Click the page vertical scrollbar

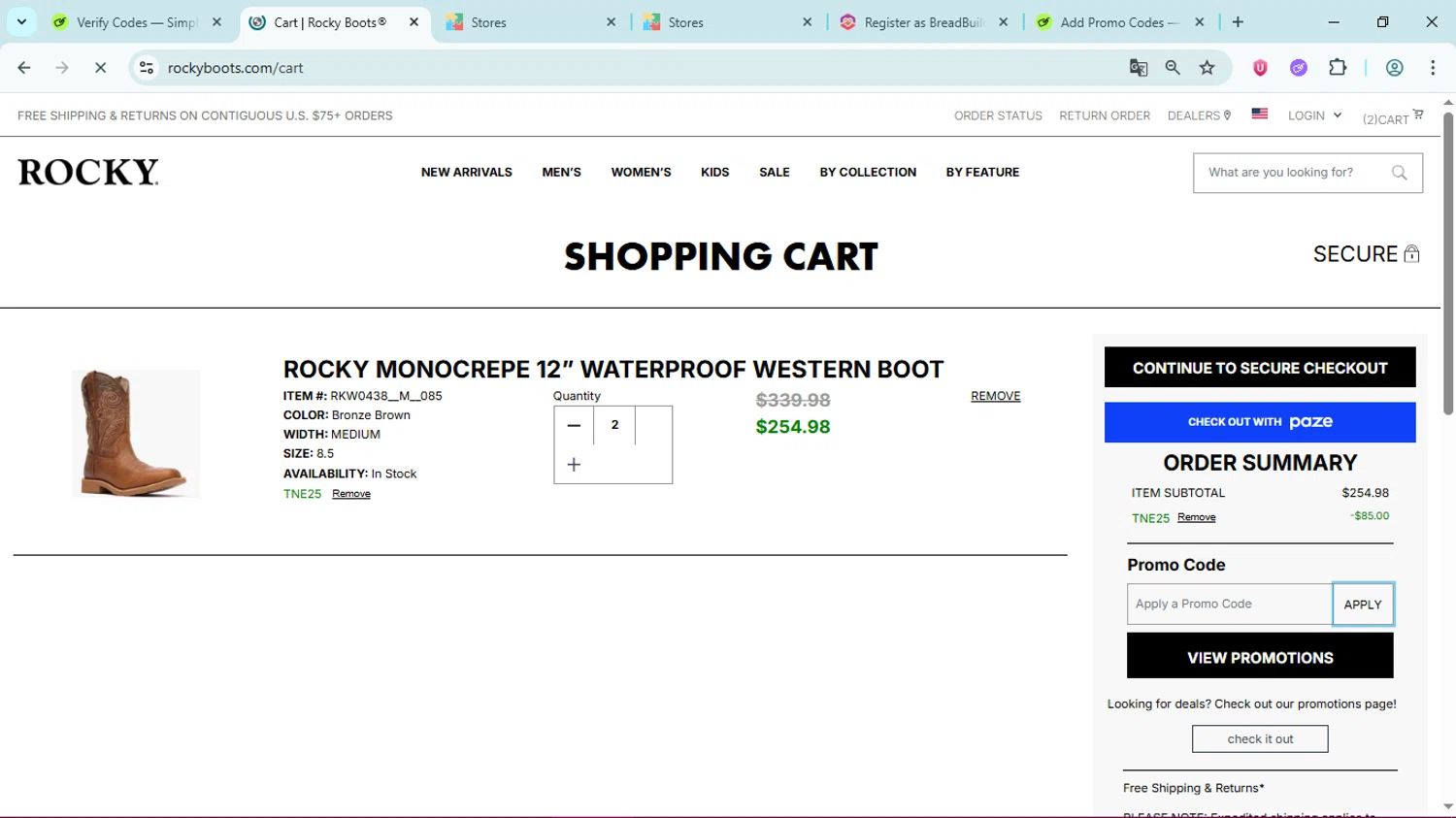(x=1448, y=262)
